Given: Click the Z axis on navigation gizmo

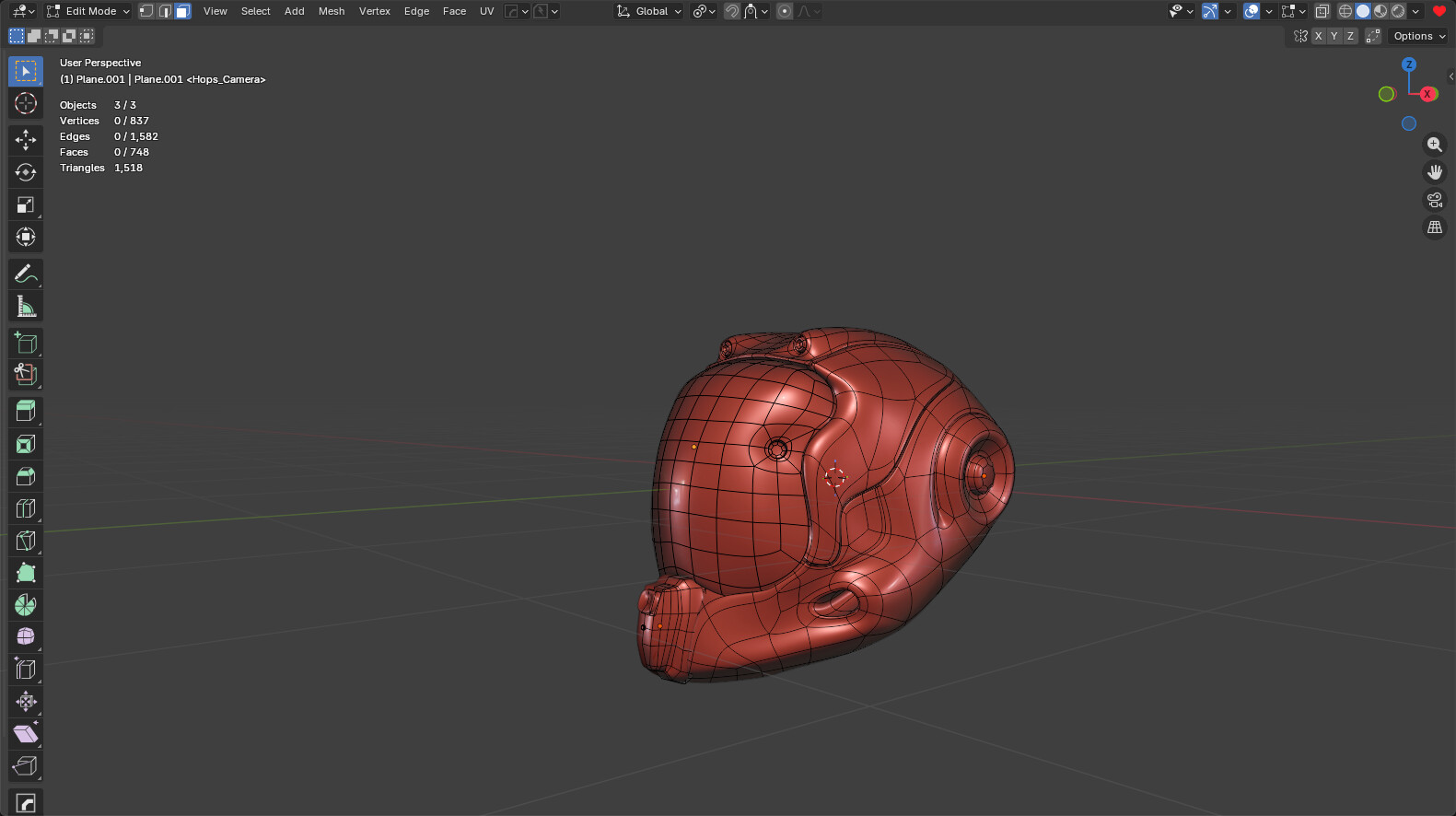Looking at the screenshot, I should (x=1408, y=64).
